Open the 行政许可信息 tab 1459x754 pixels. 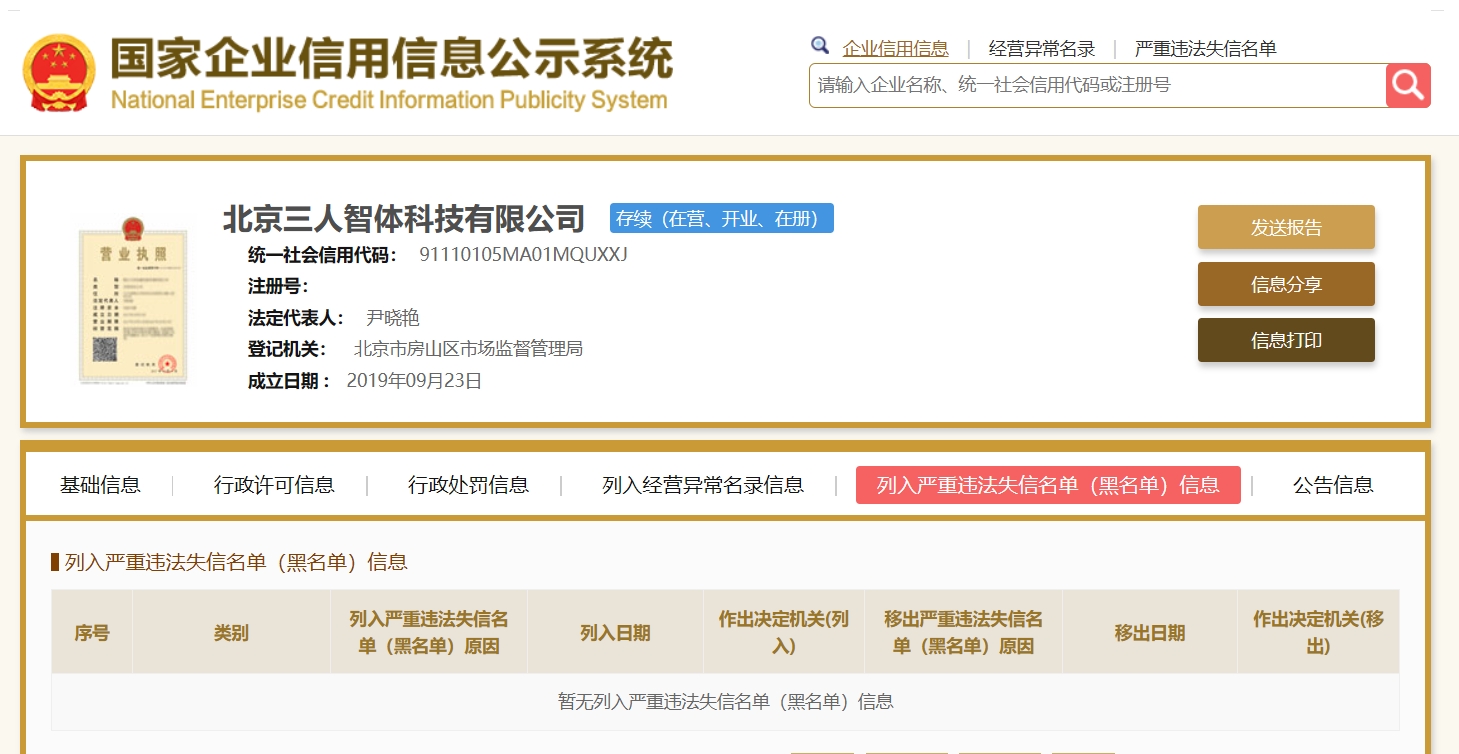pos(274,485)
